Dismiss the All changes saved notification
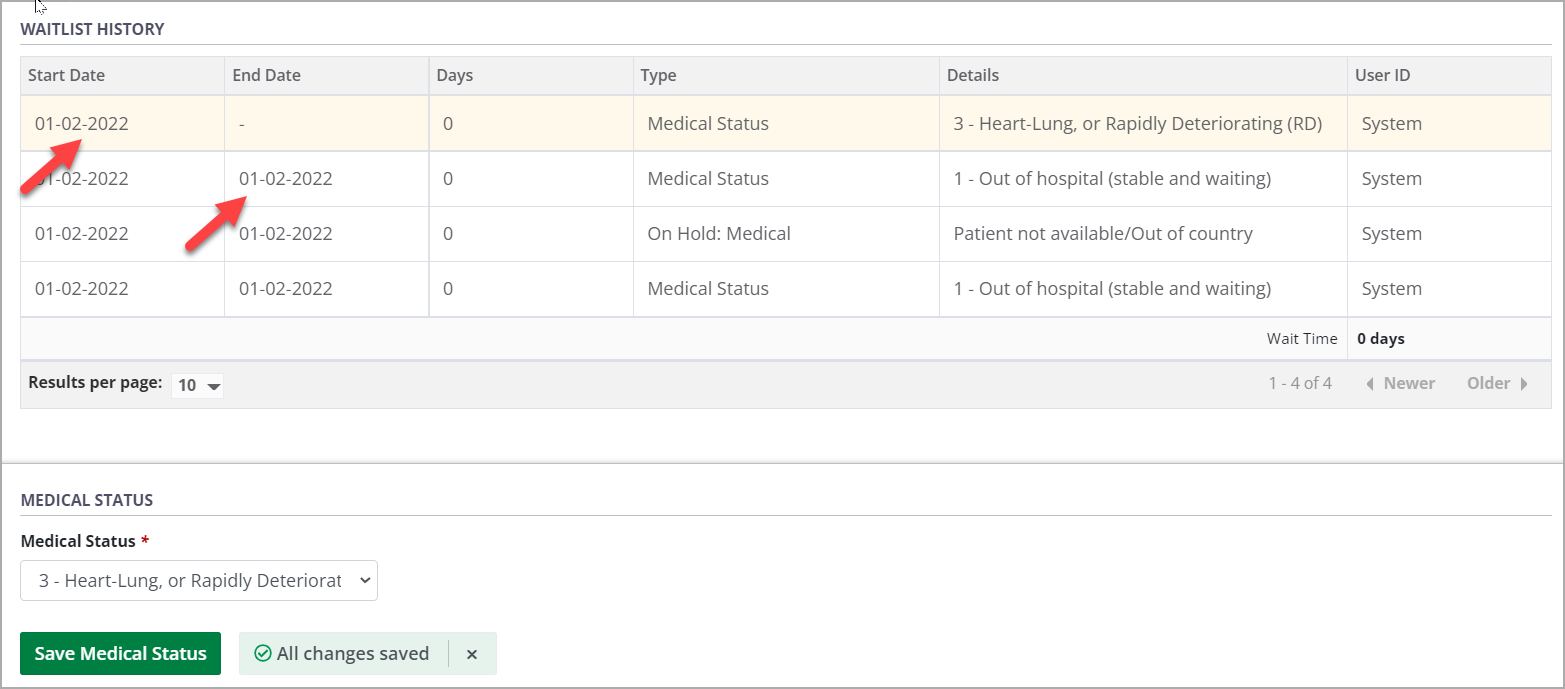1565x689 pixels. point(472,654)
